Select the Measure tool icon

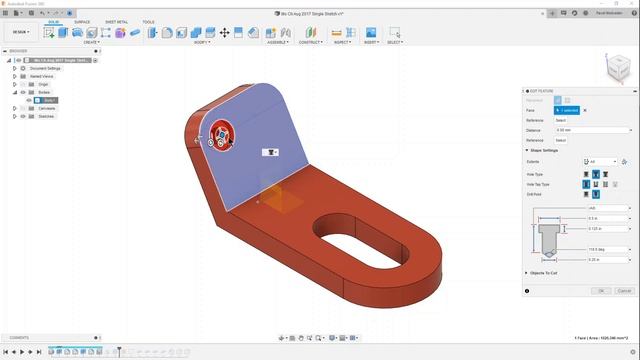336,33
